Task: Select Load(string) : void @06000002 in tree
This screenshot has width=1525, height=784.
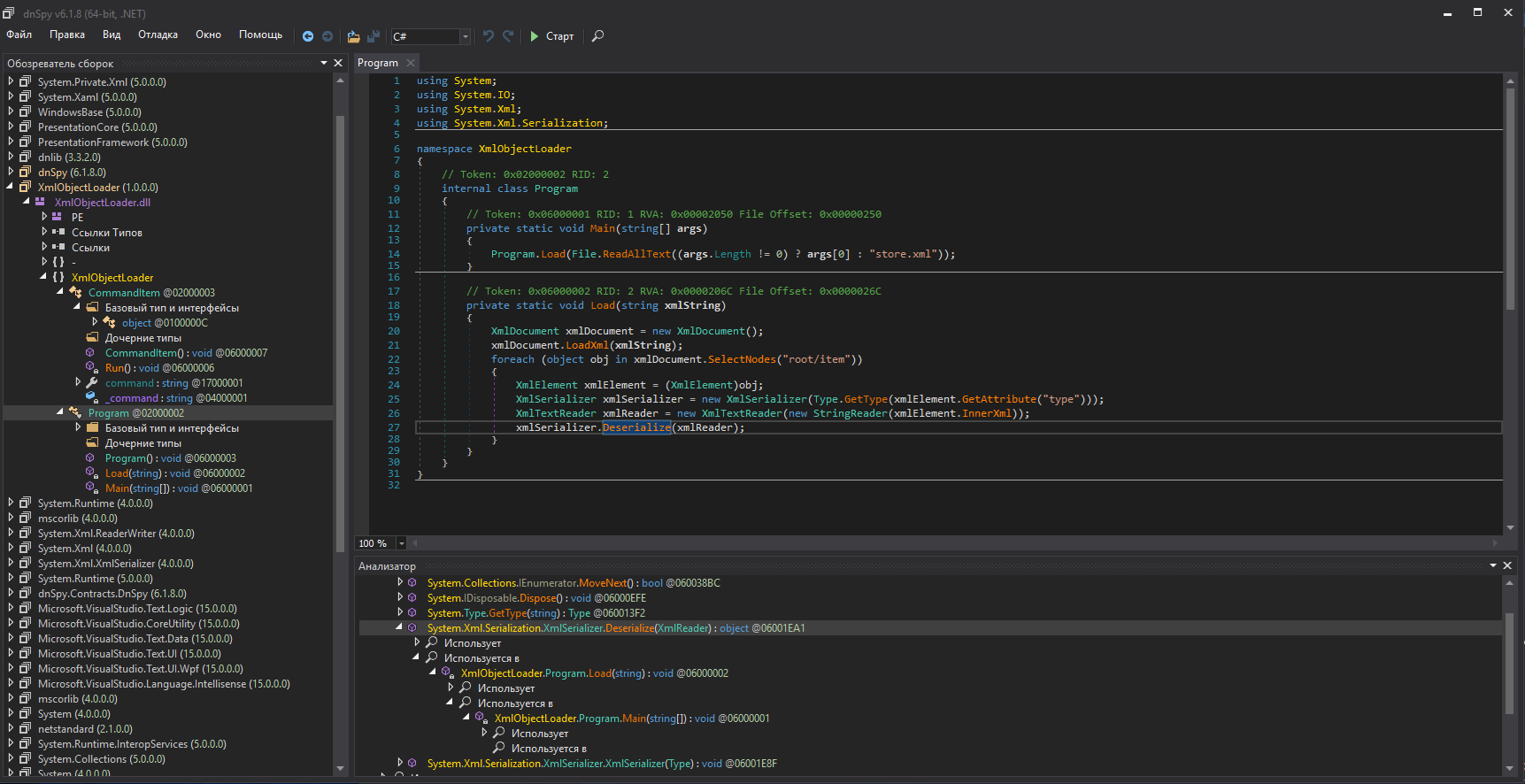Action: 175,473
